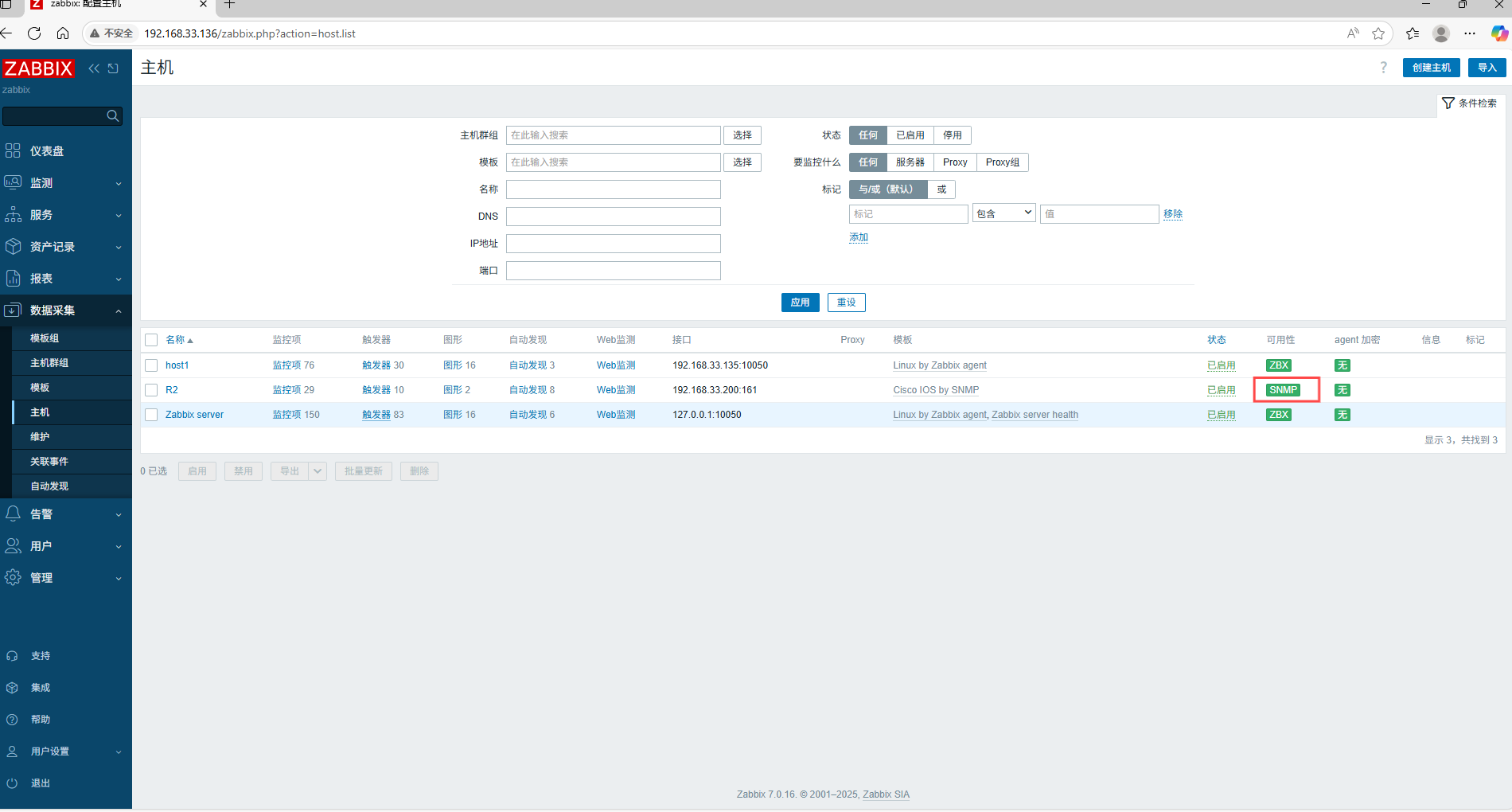The height and width of the screenshot is (812, 1512).
Task: Open 自动发现 submenu item
Action: click(49, 486)
